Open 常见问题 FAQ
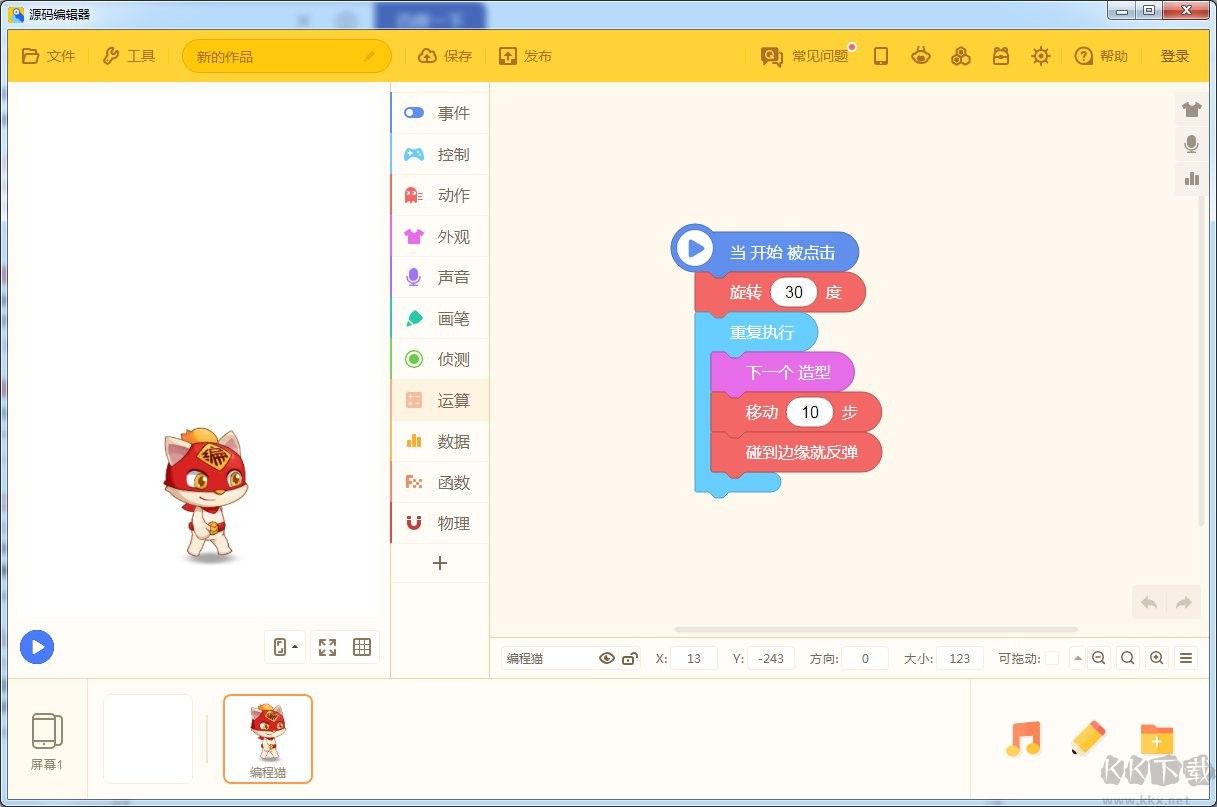 click(805, 56)
